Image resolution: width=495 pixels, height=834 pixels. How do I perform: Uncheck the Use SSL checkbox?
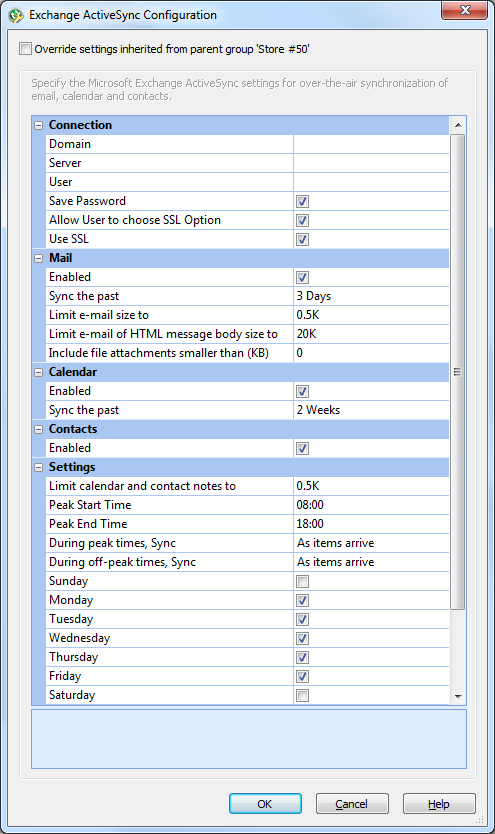[x=303, y=239]
